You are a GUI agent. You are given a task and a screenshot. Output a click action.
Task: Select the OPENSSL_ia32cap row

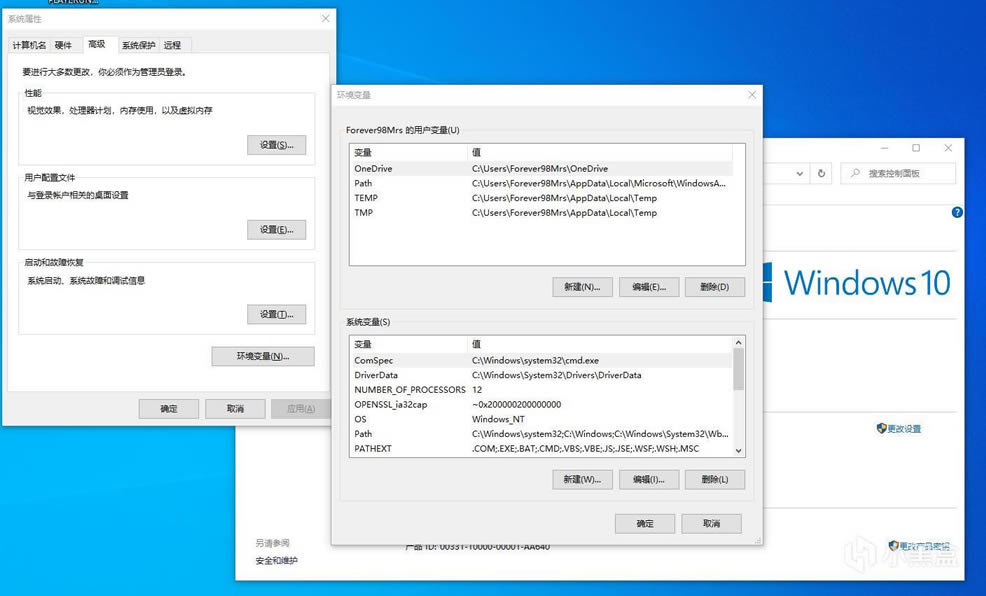coord(541,404)
